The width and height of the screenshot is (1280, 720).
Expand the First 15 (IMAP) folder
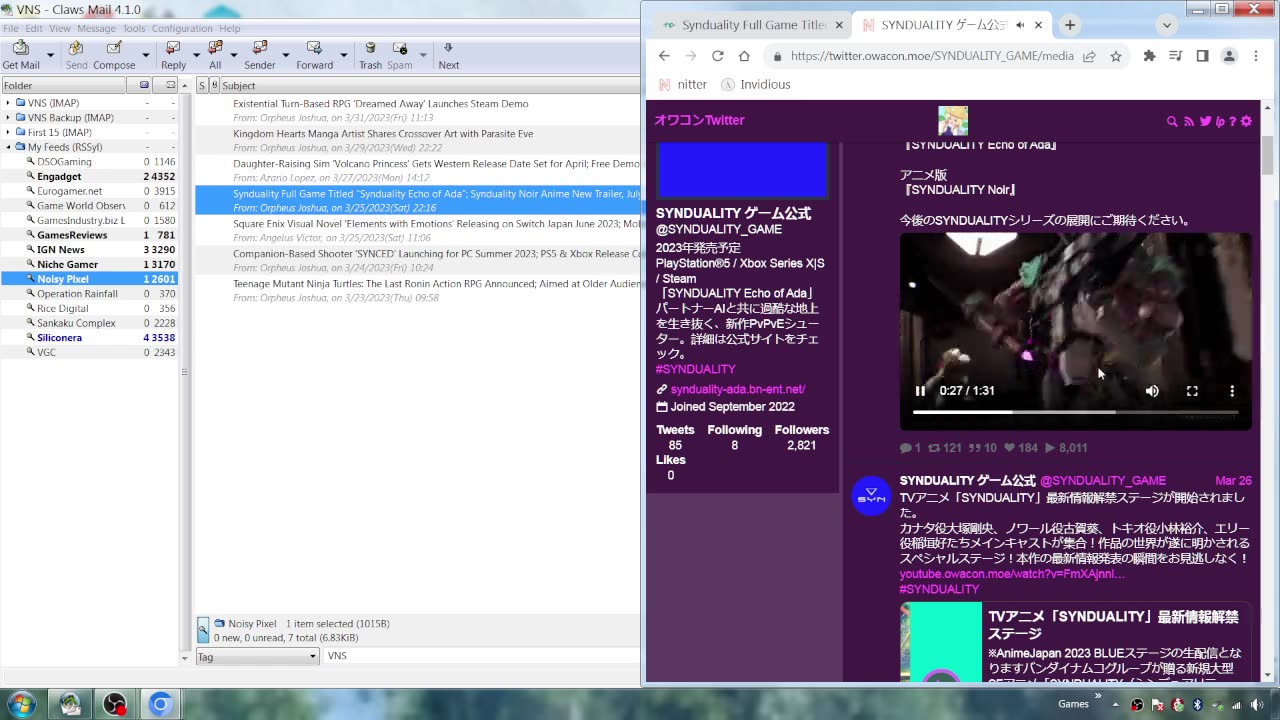8,132
